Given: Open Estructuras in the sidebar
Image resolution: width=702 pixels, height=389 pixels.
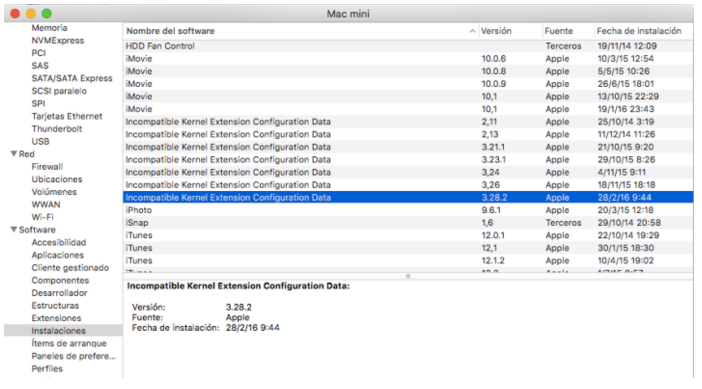Looking at the screenshot, I should 55,305.
